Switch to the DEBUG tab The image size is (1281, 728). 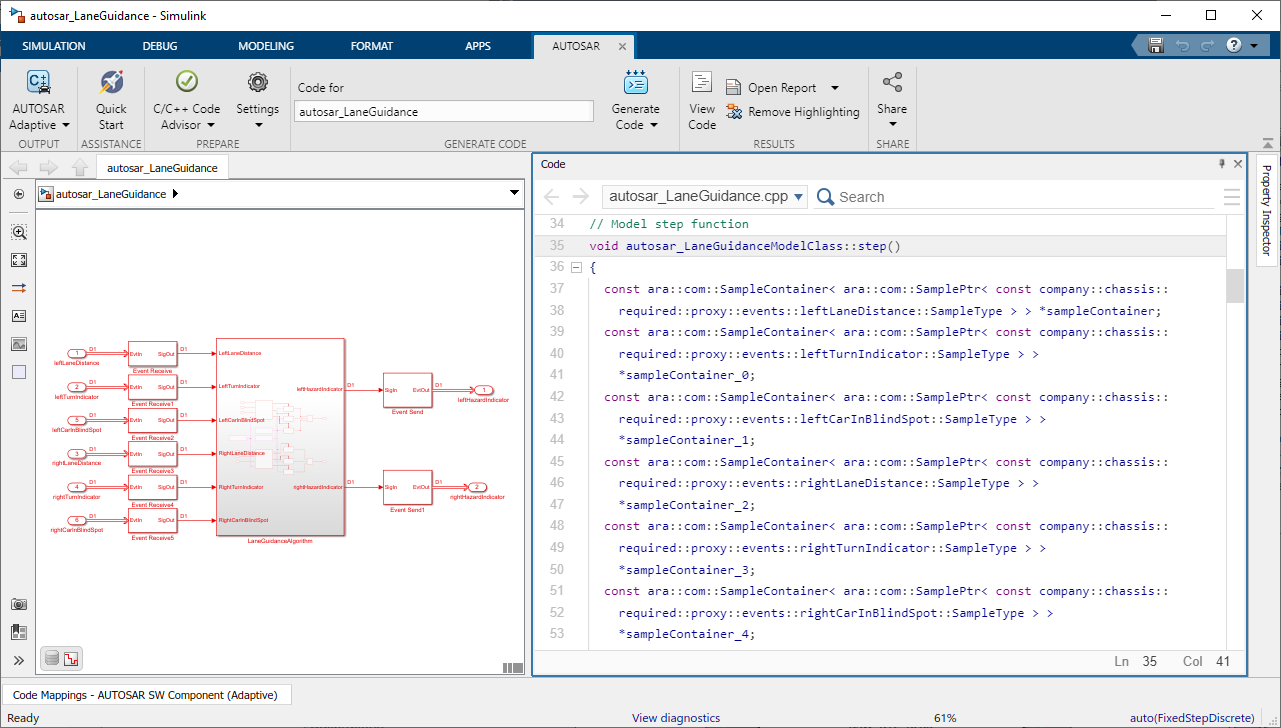[x=160, y=46]
